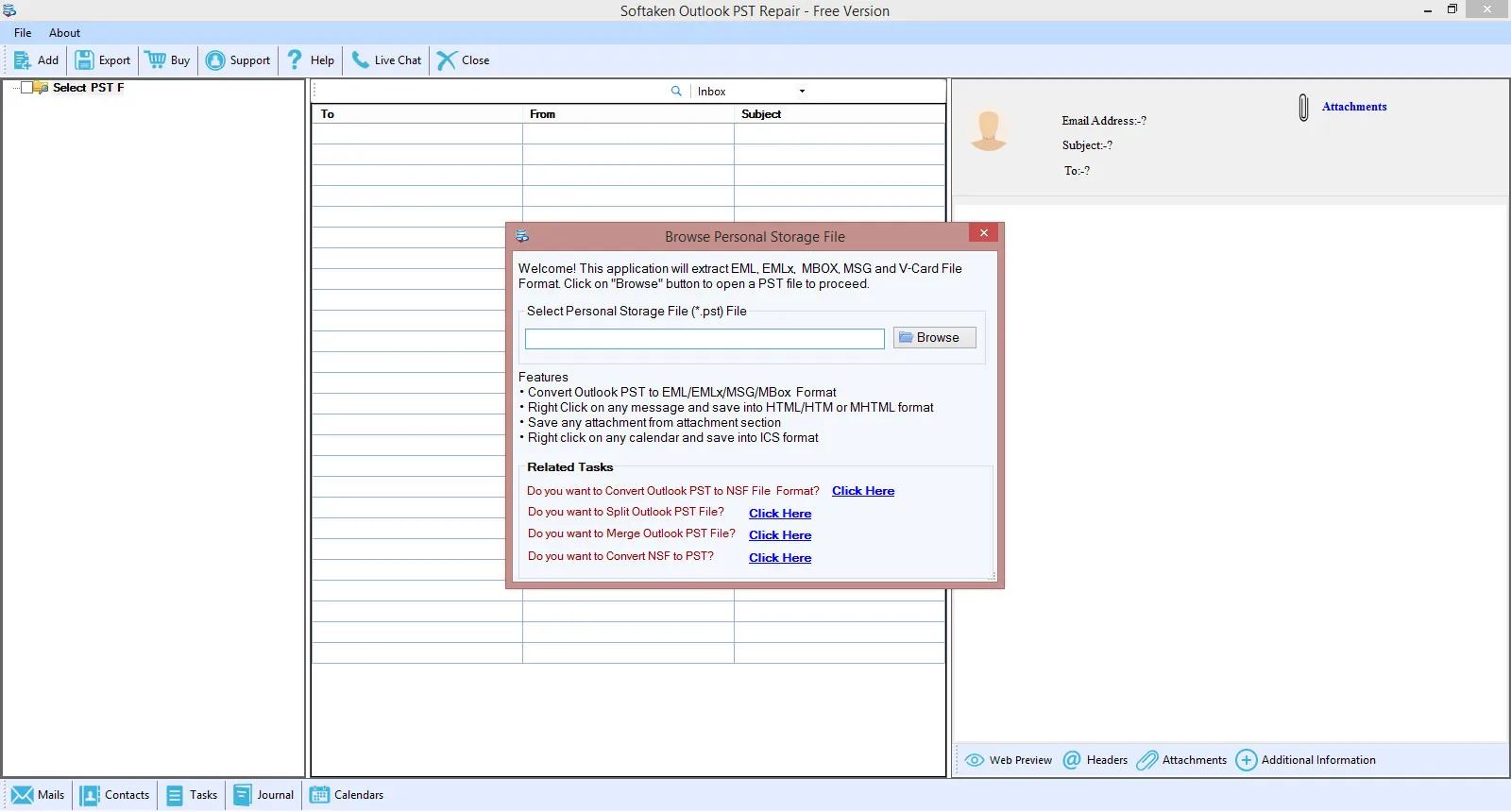The height and width of the screenshot is (812, 1511).
Task: Minimize the application window
Action: click(1427, 10)
